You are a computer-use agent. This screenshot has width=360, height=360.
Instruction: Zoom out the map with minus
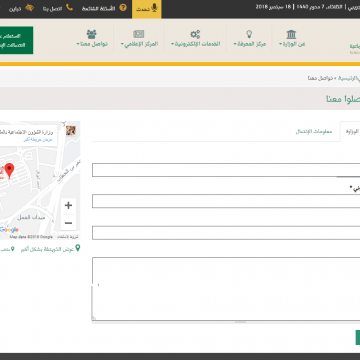(68, 223)
